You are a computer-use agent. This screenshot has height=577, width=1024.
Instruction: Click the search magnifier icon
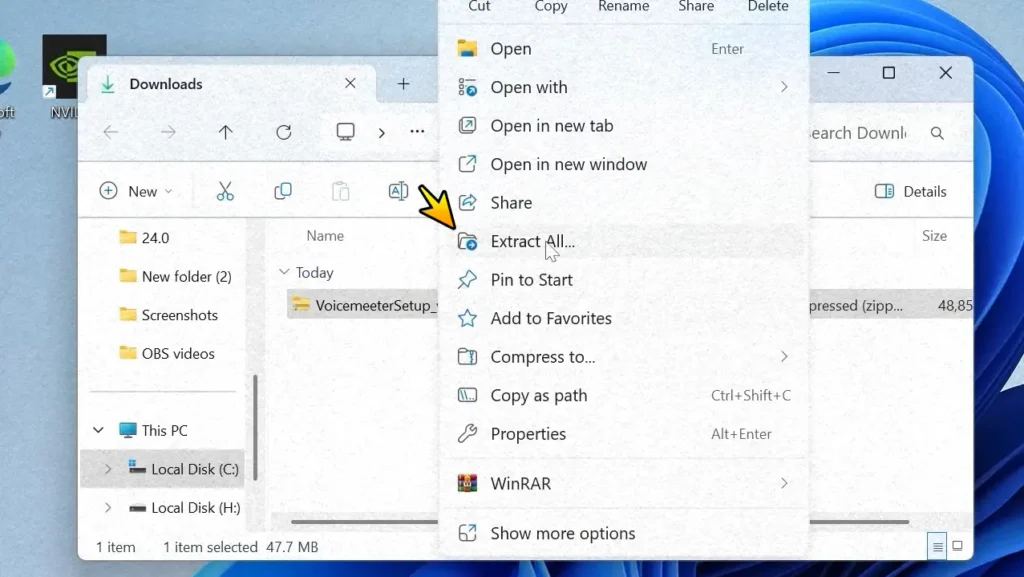click(x=937, y=133)
